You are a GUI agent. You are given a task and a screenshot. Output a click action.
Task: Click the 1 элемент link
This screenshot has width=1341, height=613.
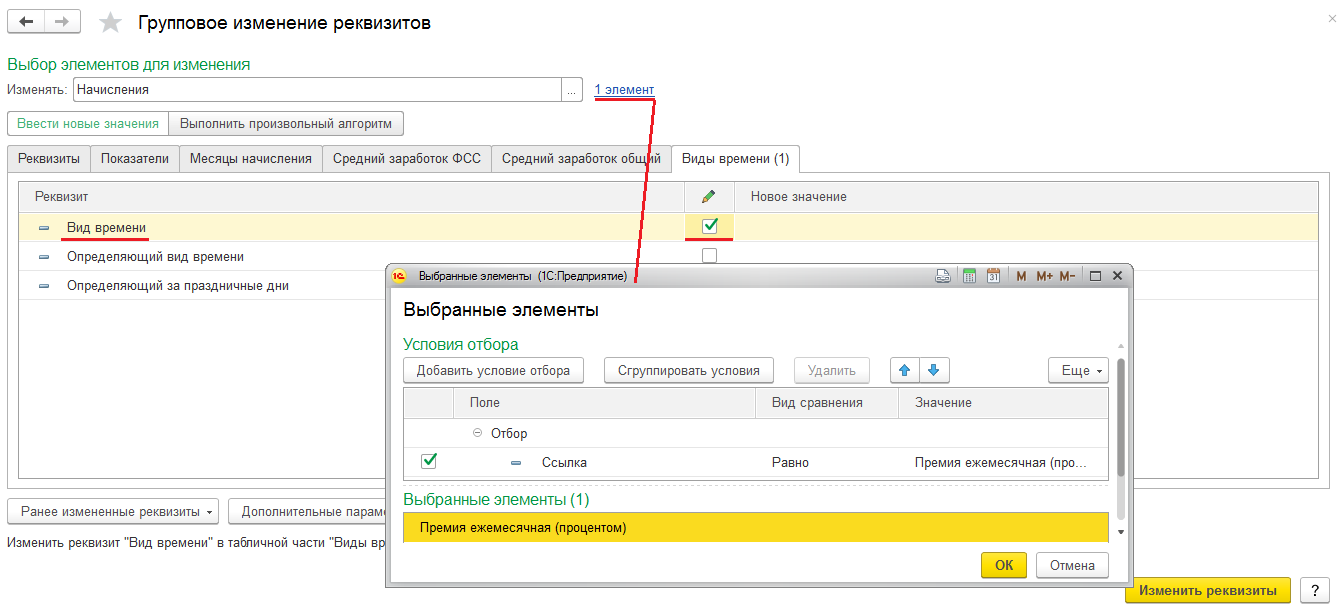[x=624, y=90]
